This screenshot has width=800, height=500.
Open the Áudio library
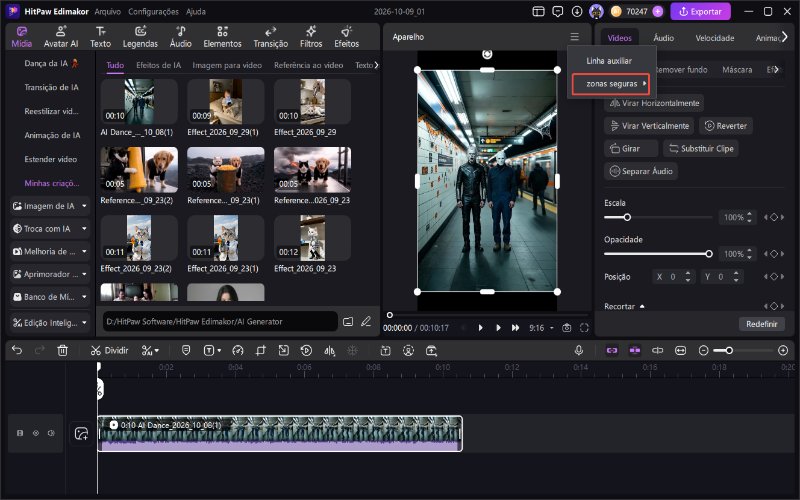click(181, 37)
